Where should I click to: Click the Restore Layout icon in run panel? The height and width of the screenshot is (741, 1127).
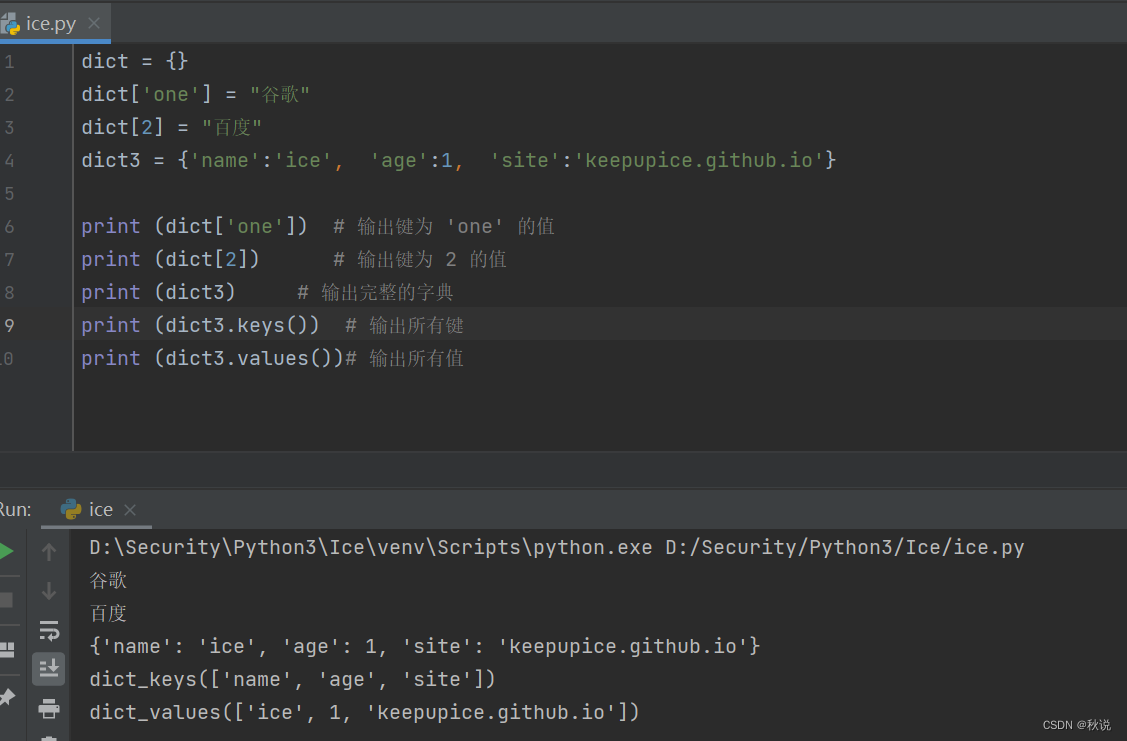pyautogui.click(x=6, y=650)
